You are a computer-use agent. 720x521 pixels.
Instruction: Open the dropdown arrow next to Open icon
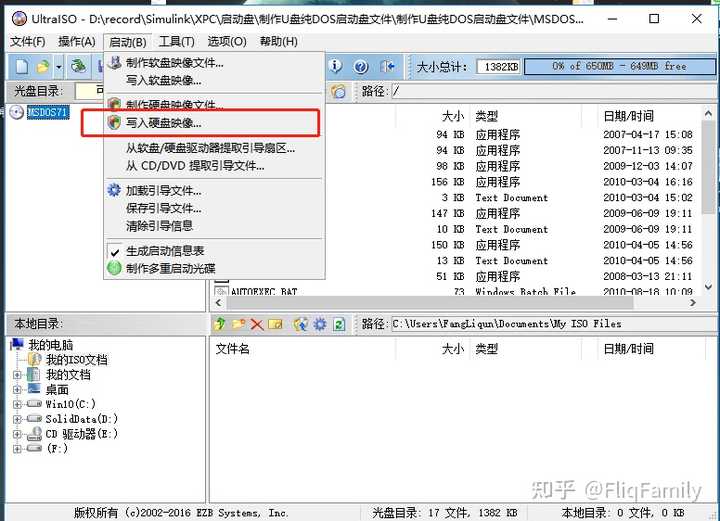[59, 67]
